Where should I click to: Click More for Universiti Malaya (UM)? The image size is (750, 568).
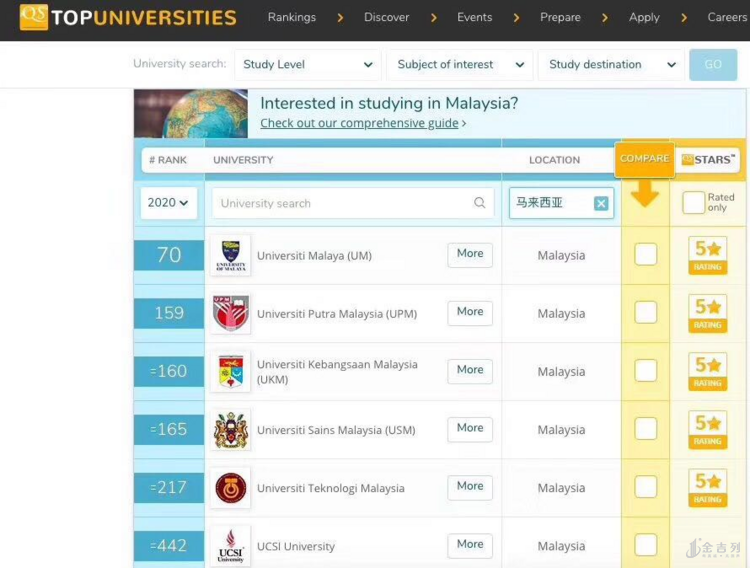470,255
